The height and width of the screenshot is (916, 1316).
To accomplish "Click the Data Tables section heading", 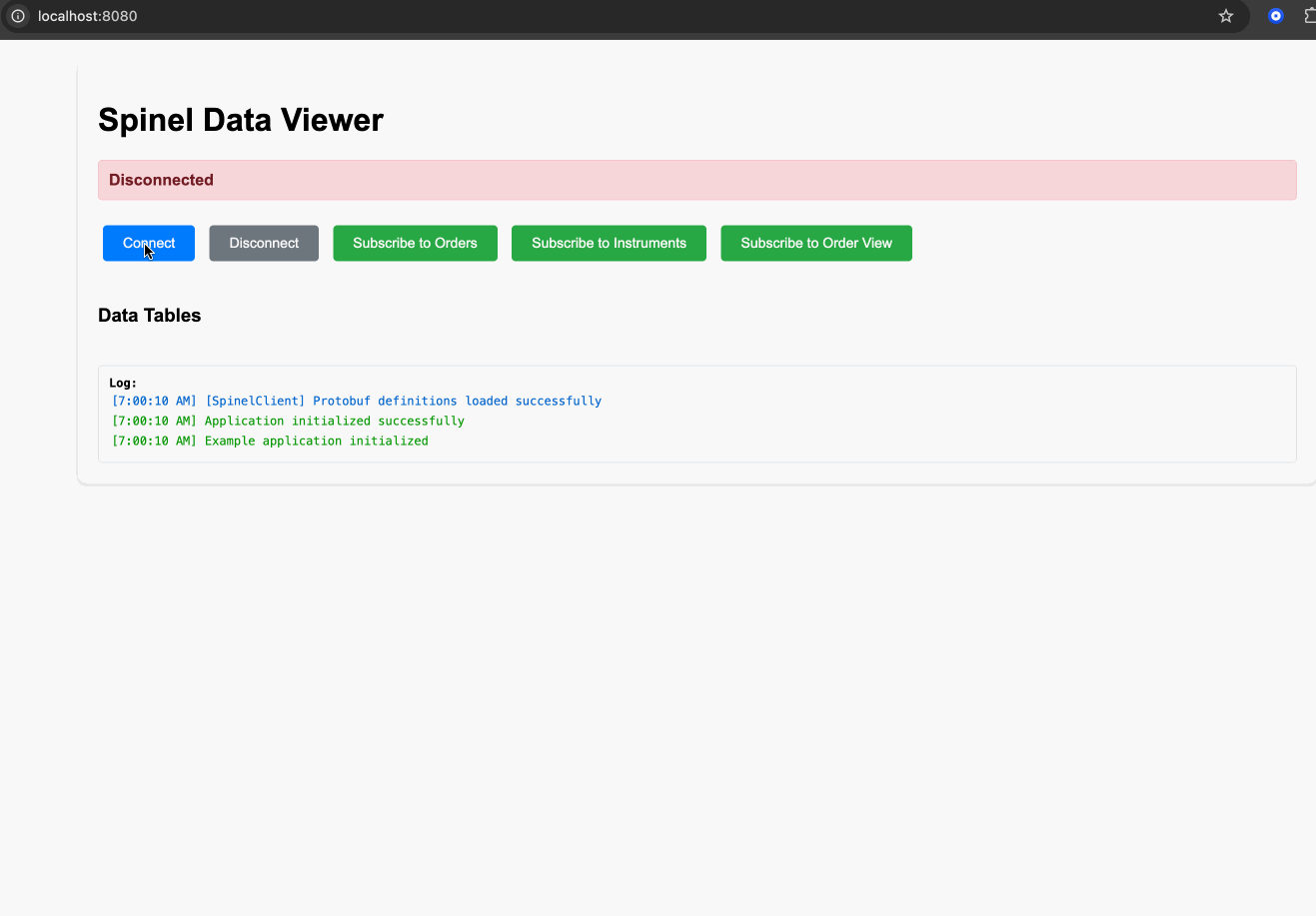I will (150, 316).
